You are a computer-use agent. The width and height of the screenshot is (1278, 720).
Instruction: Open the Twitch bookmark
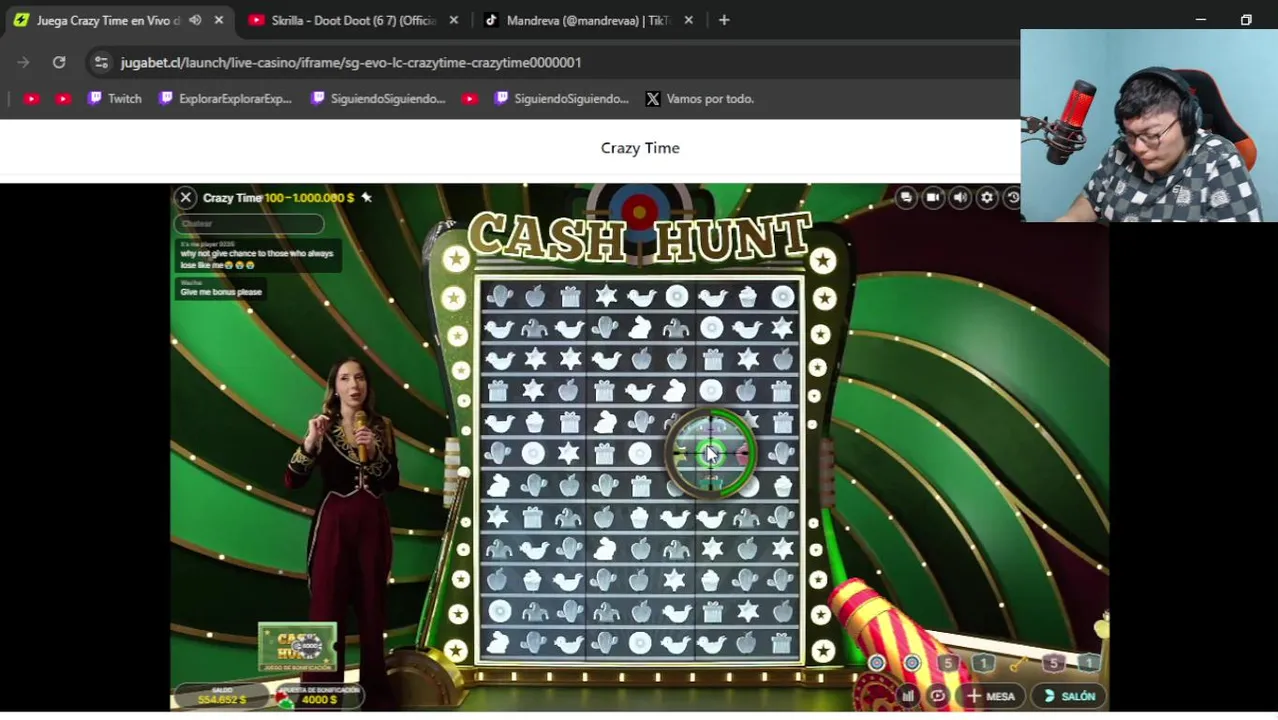click(114, 99)
